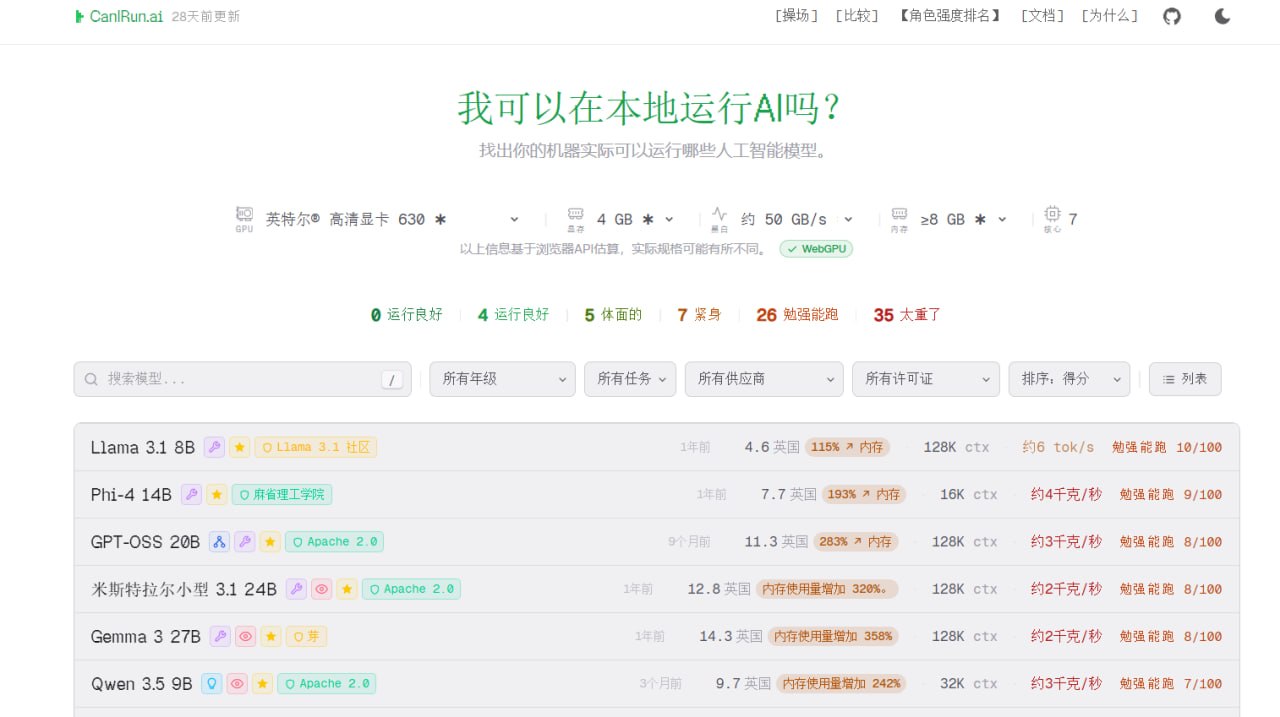Click the wrench icon on Phi-4 14B
Viewport: 1280px width, 717px height.
pos(191,495)
